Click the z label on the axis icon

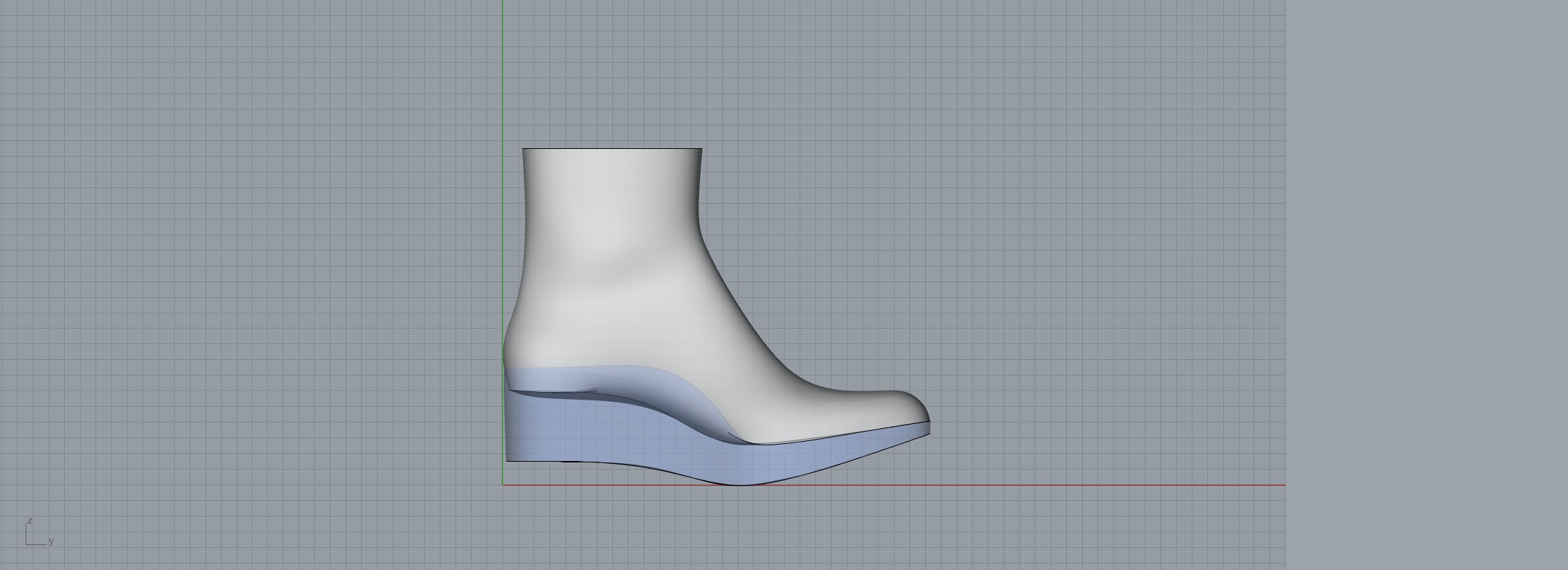[30, 522]
